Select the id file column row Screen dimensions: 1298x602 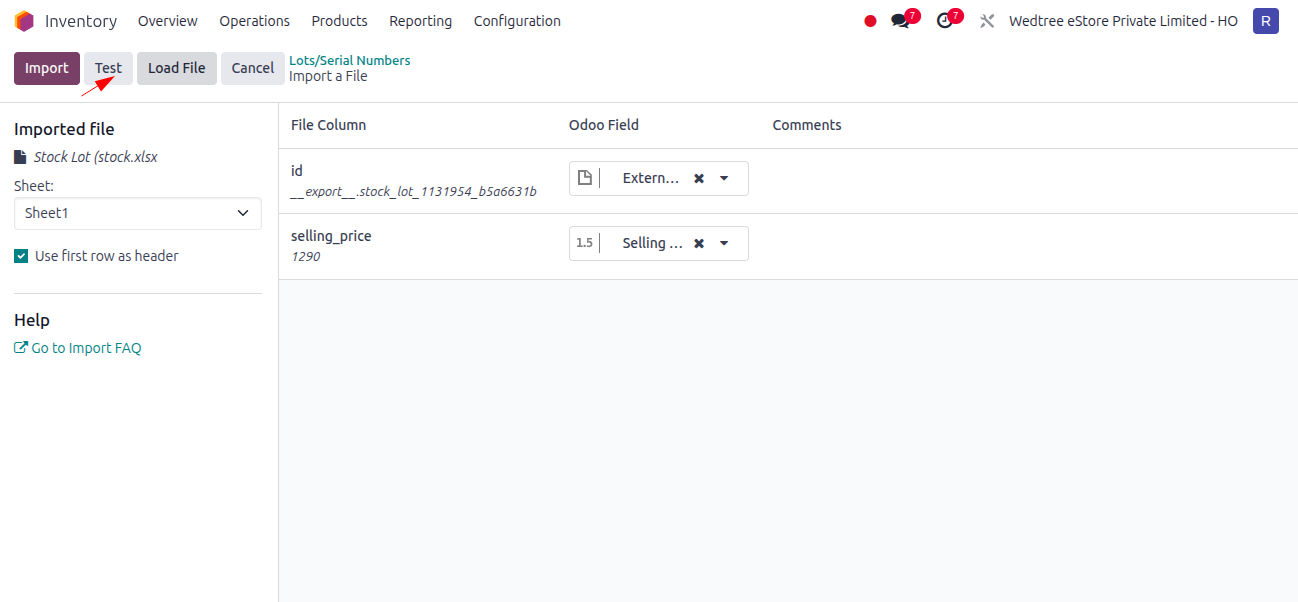tap(788, 181)
